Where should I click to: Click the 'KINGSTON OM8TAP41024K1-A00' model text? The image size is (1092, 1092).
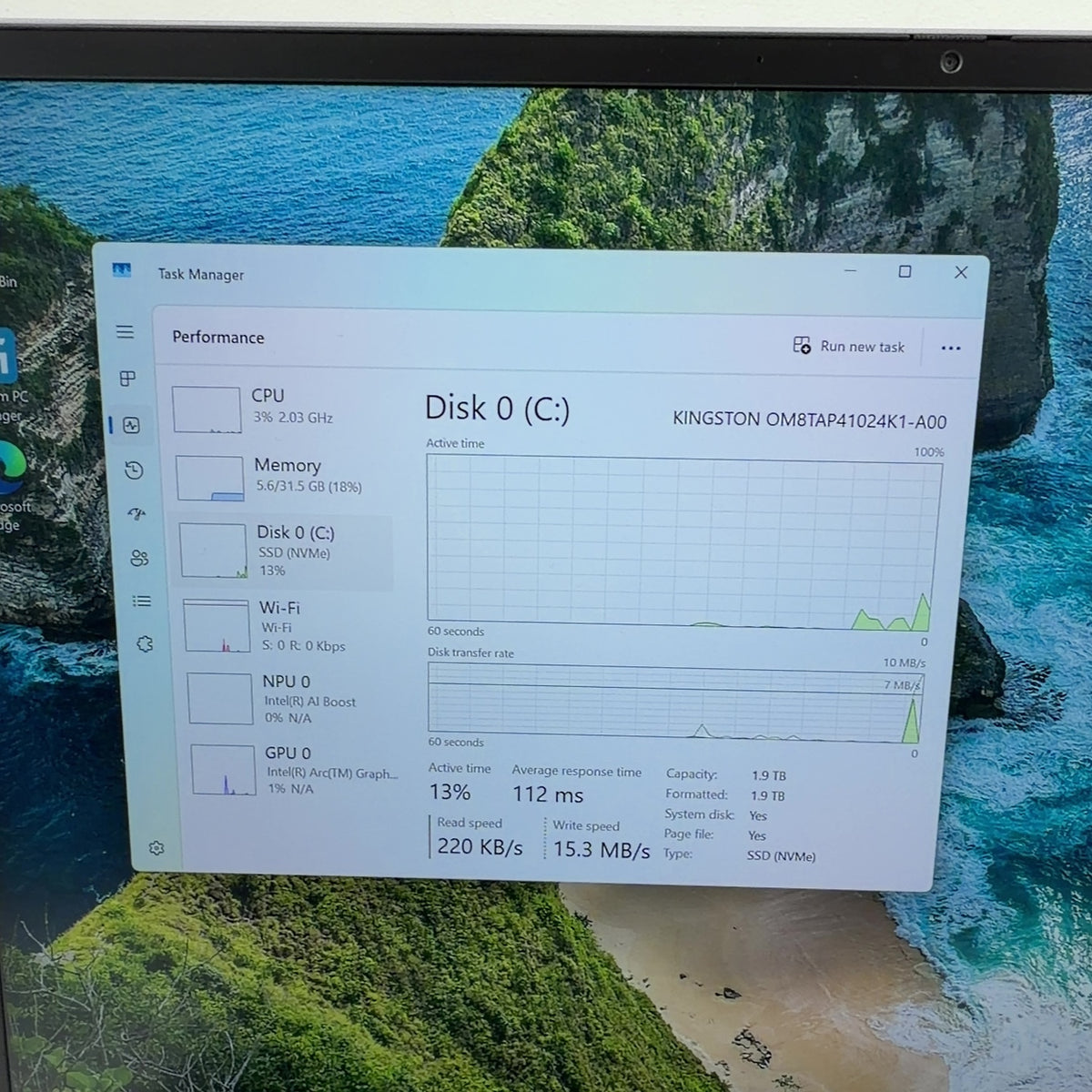(810, 420)
